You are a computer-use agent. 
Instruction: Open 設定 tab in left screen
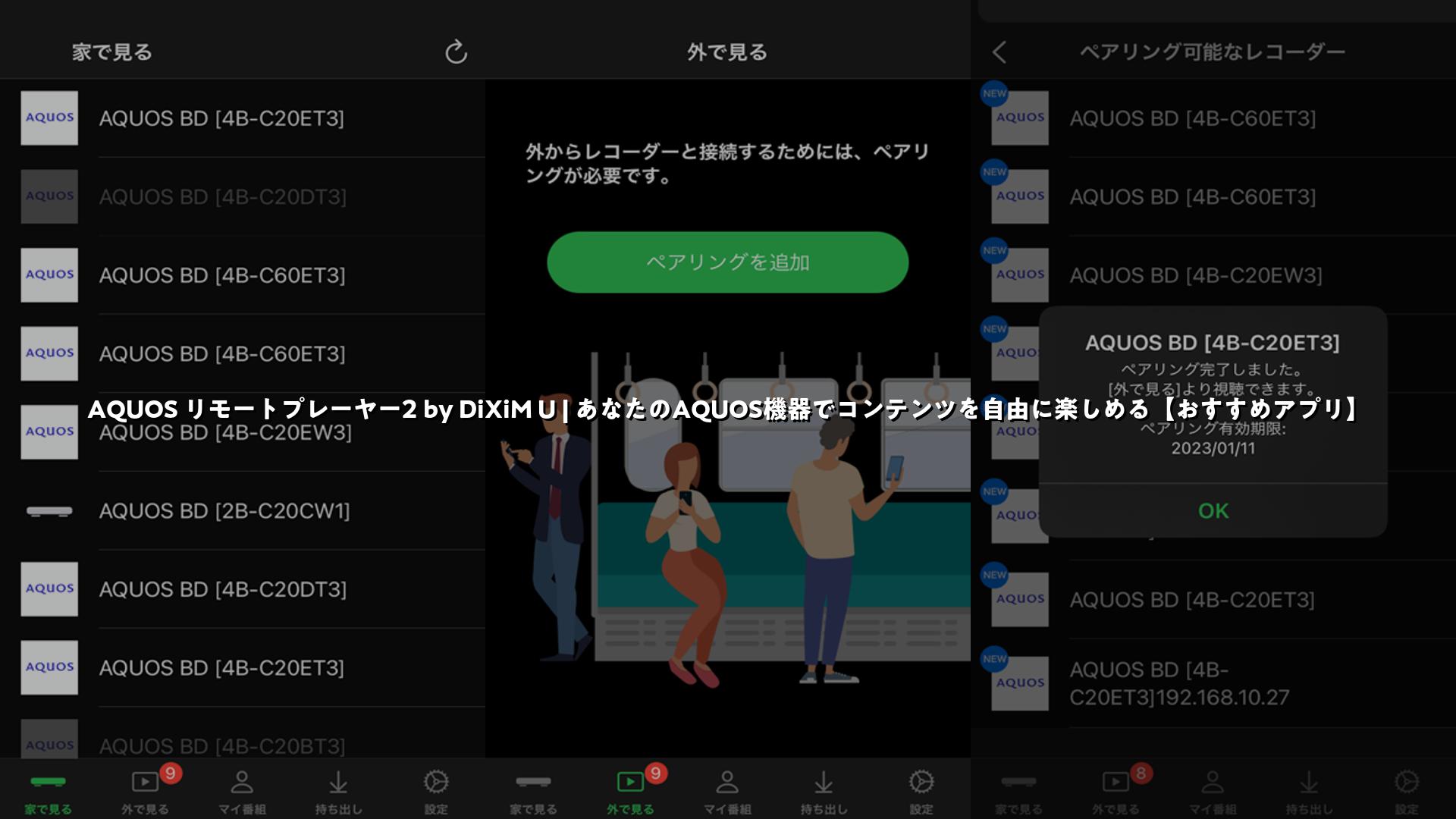click(x=436, y=792)
